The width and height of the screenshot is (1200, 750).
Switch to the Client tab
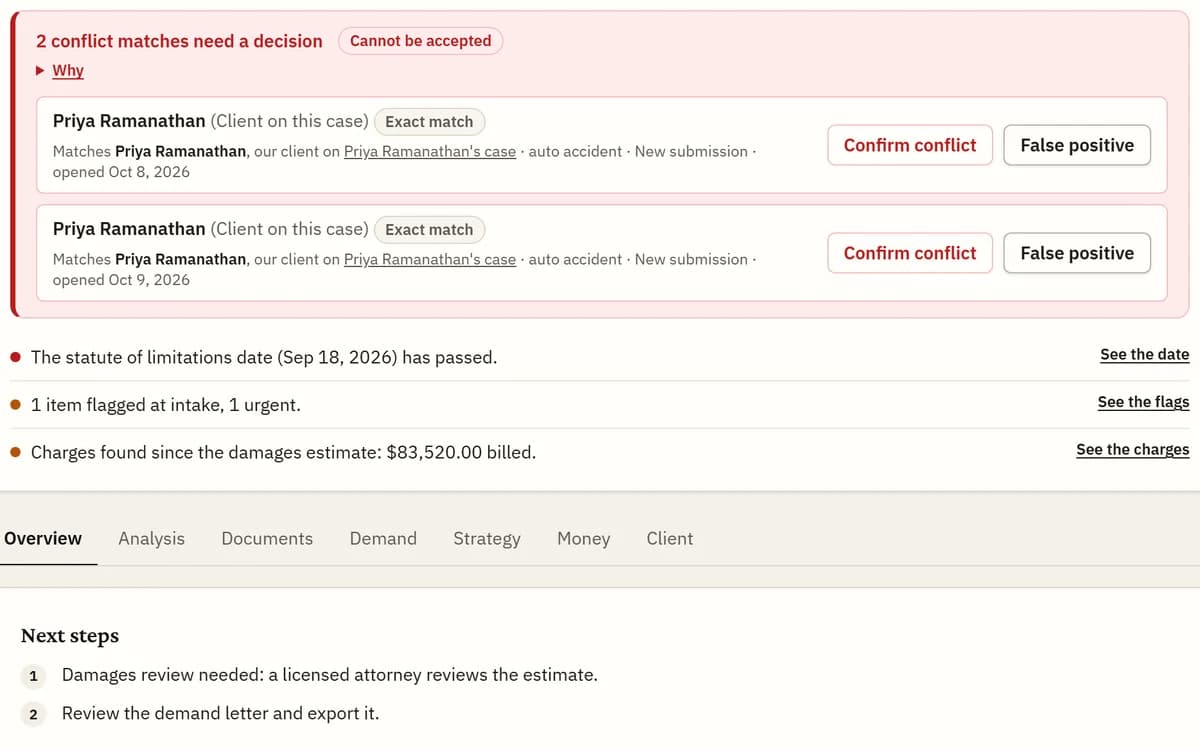[x=669, y=538]
